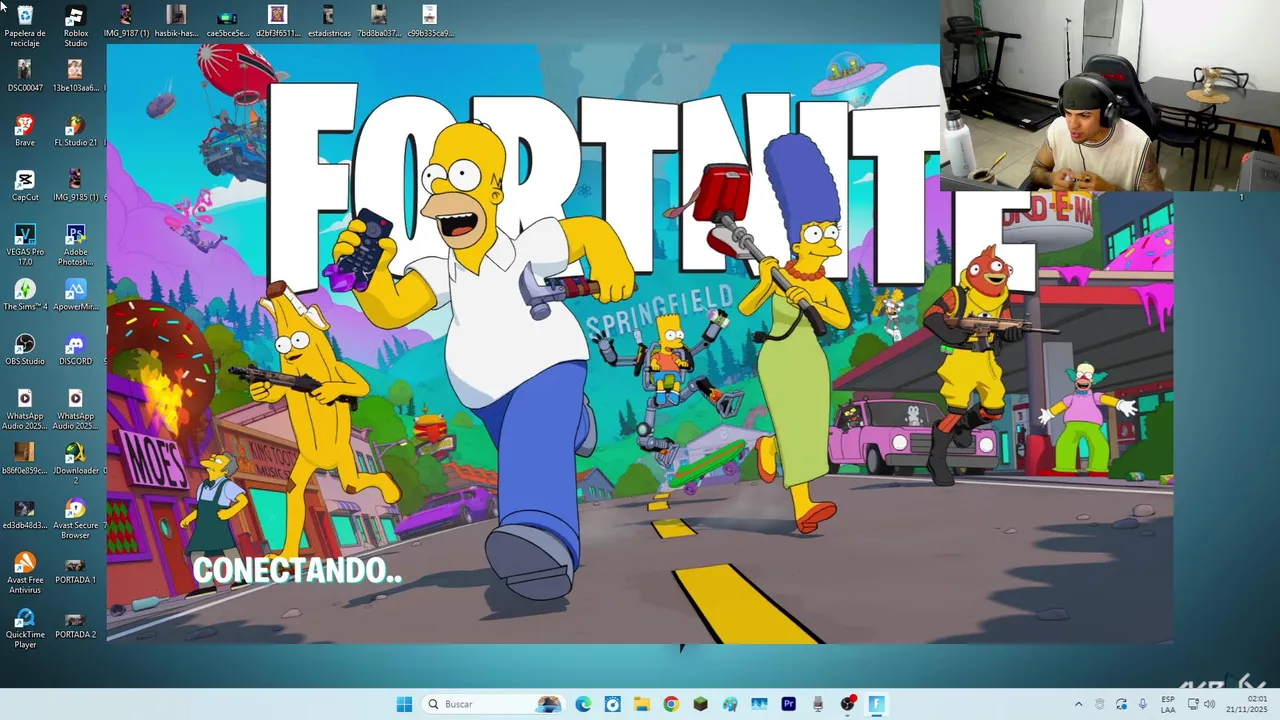Switch the ESP LAA keyboard language indicator
The image size is (1280, 720).
pyautogui.click(x=1168, y=704)
